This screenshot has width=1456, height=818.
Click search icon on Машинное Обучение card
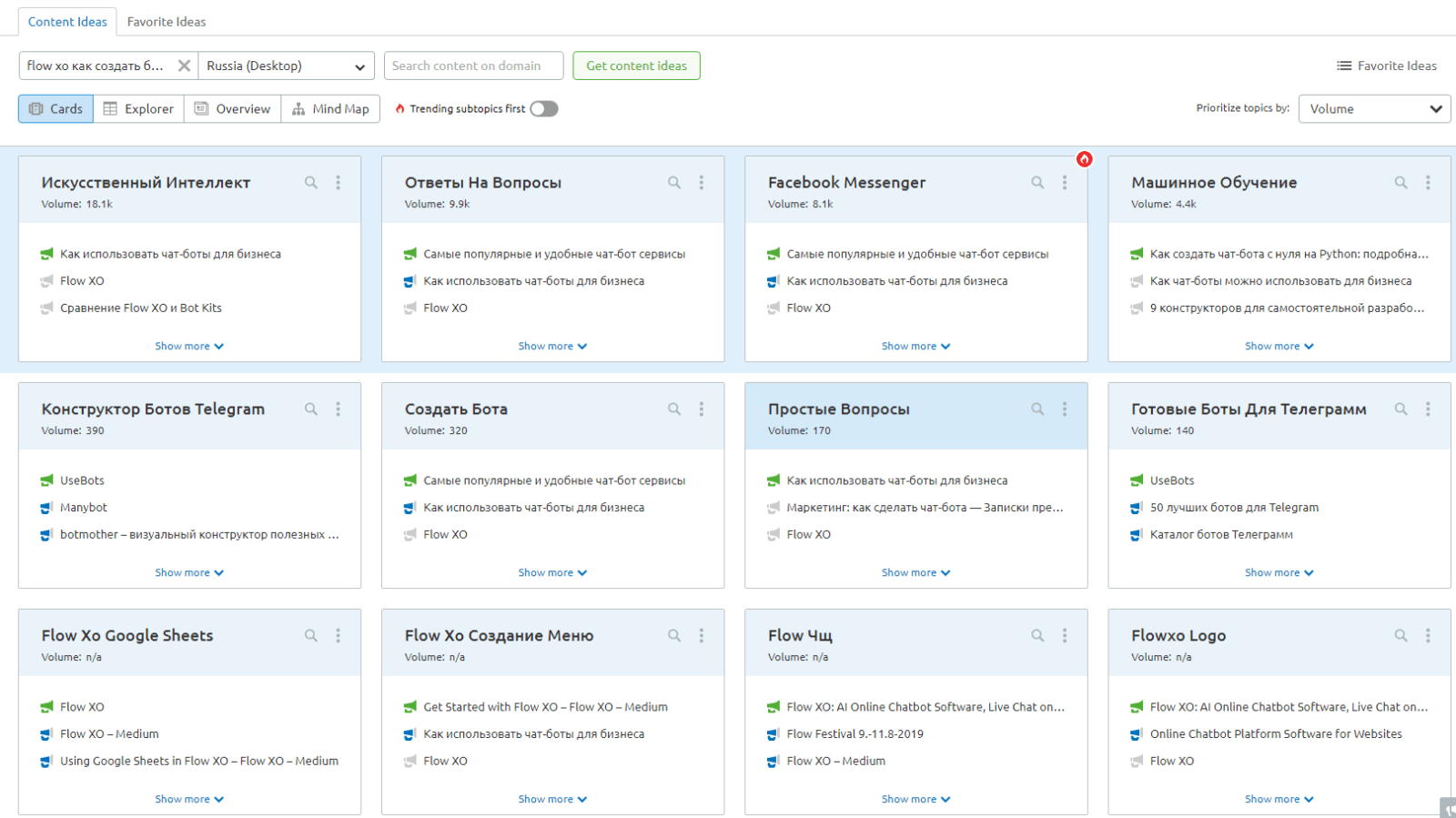tap(1401, 183)
